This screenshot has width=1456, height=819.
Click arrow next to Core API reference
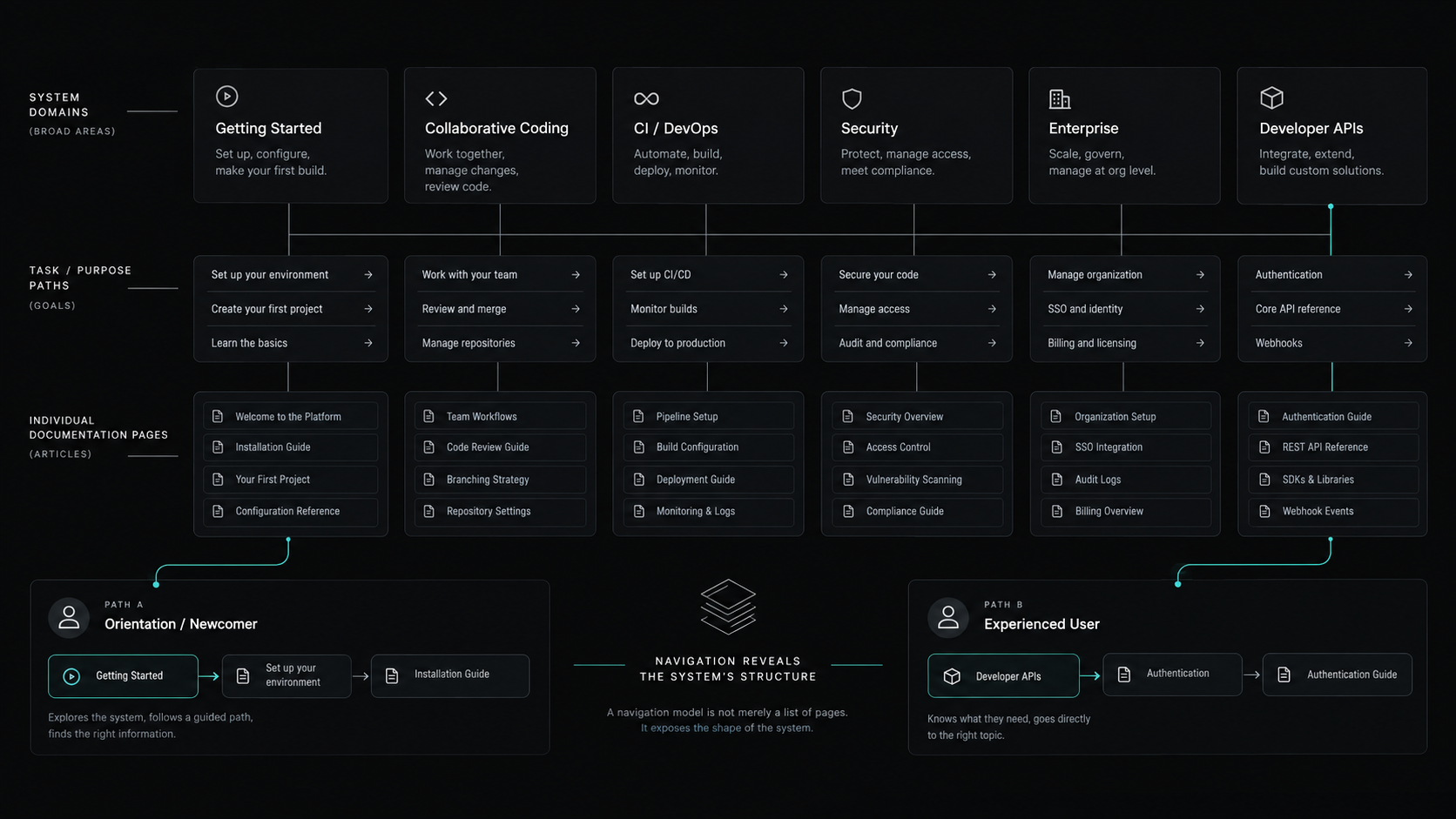tap(1408, 308)
